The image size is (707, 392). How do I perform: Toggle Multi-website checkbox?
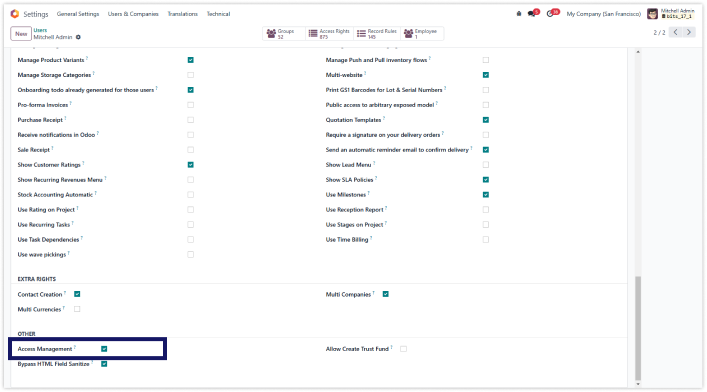click(486, 75)
